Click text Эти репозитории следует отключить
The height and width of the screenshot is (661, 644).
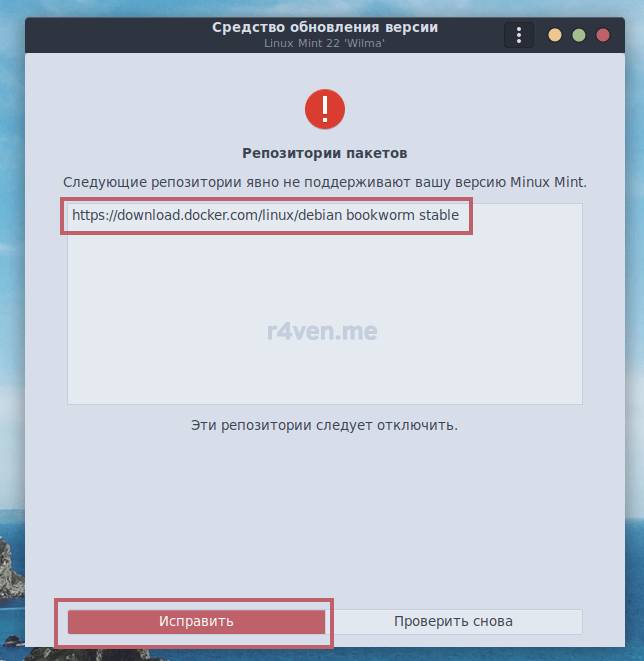point(325,425)
